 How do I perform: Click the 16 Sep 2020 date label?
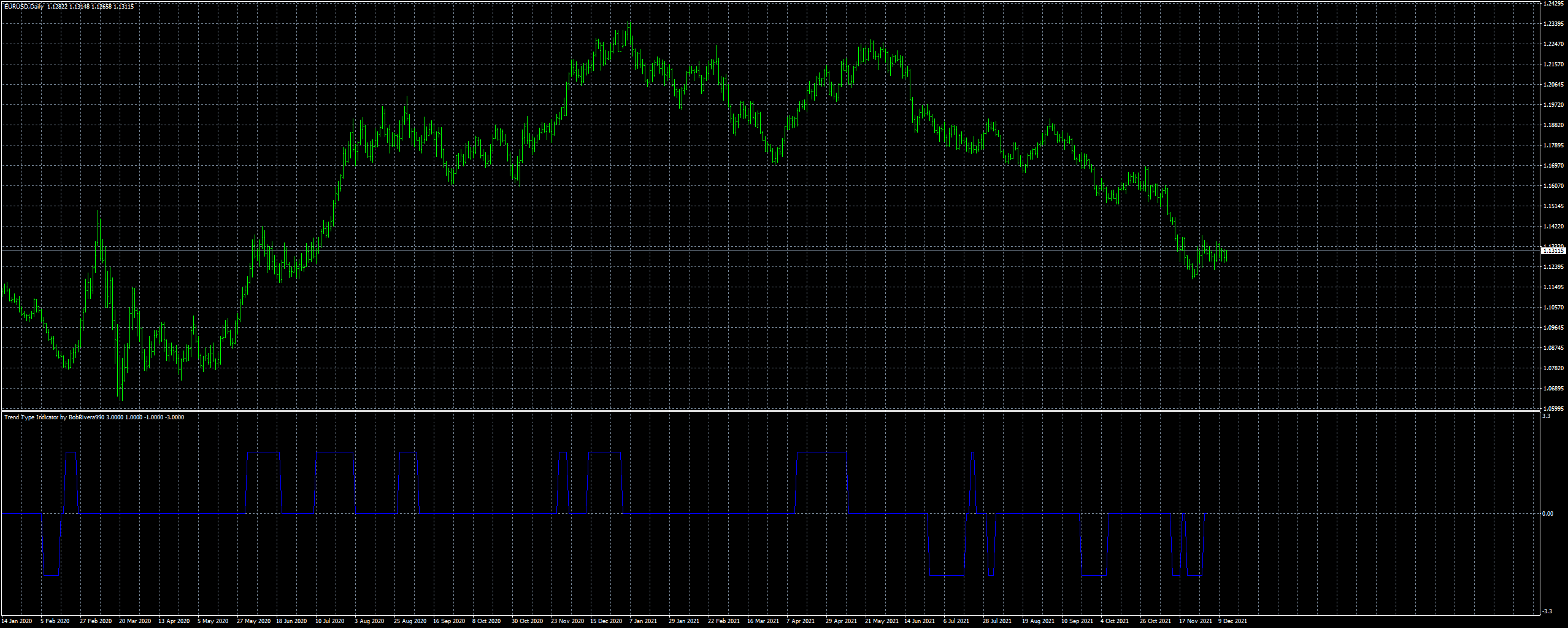[x=449, y=621]
